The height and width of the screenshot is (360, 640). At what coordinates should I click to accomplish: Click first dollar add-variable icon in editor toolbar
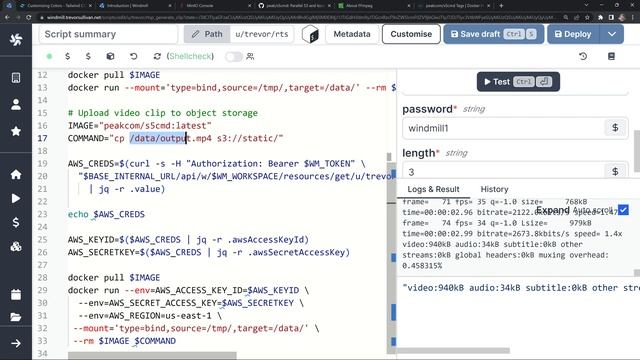point(67,56)
